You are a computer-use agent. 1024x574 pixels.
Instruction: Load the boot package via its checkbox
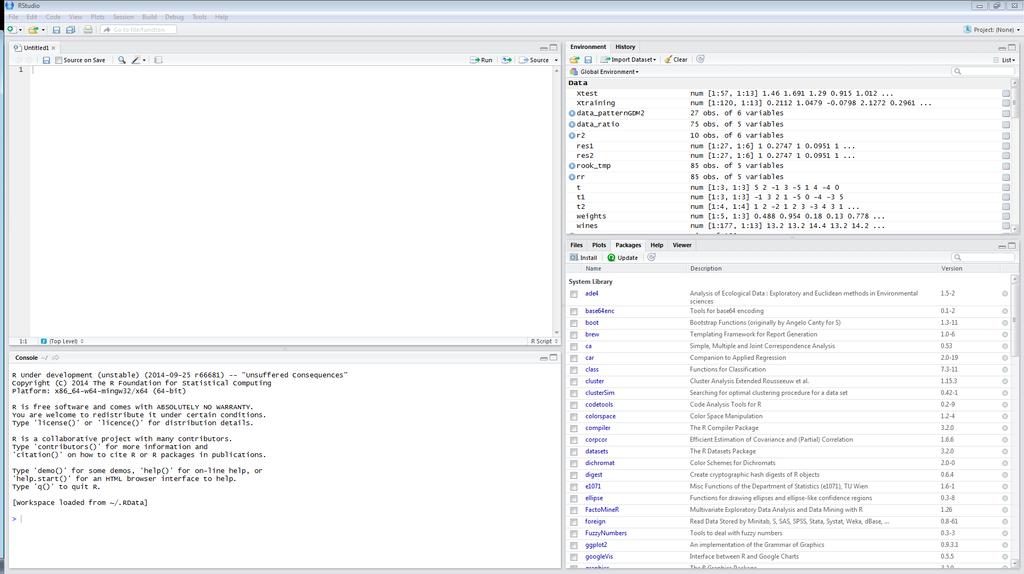[x=574, y=323]
